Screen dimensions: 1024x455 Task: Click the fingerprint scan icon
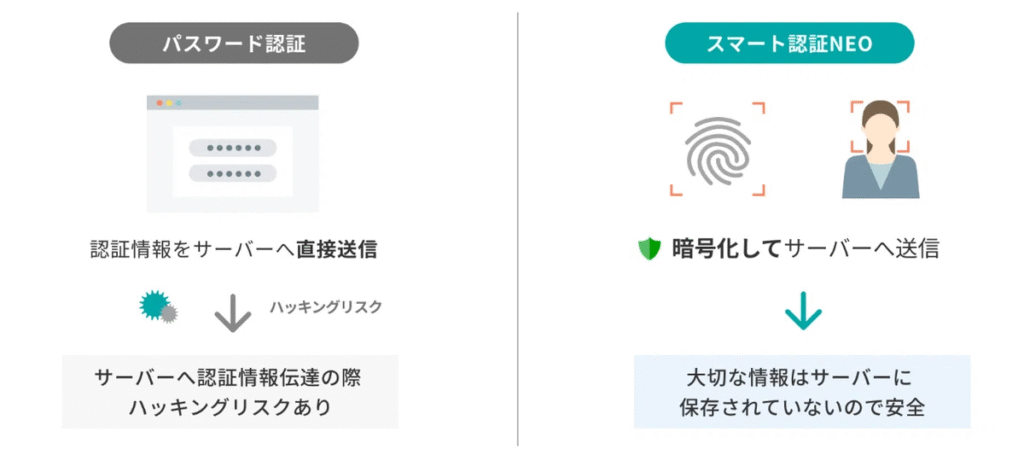(717, 148)
